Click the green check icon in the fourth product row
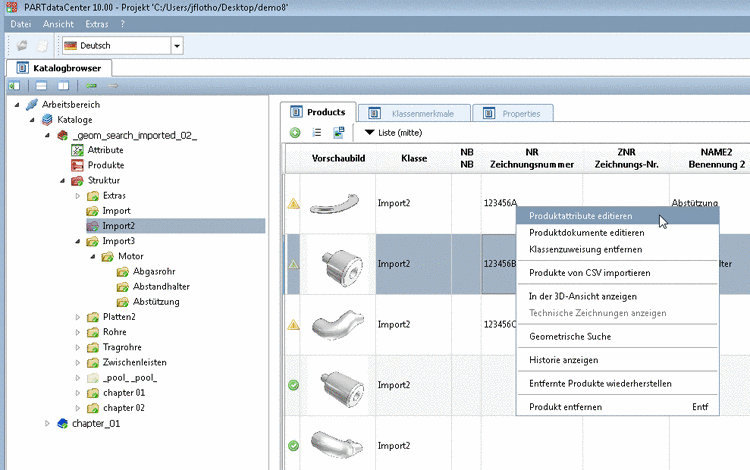 pos(293,385)
